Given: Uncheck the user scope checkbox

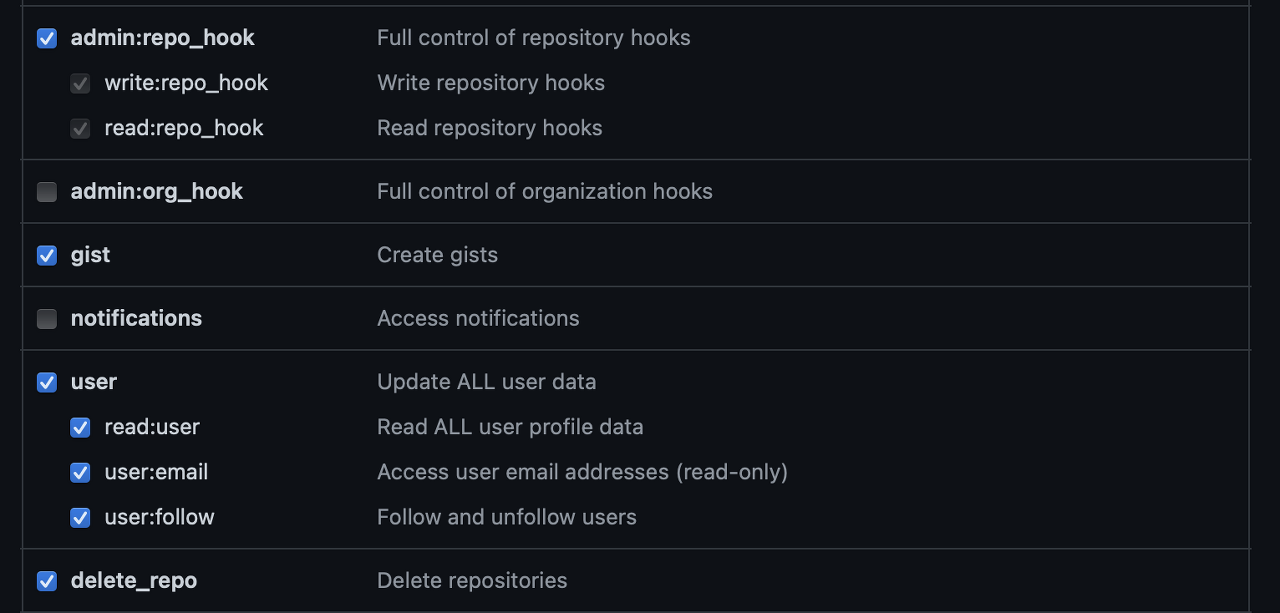Looking at the screenshot, I should coord(47,382).
